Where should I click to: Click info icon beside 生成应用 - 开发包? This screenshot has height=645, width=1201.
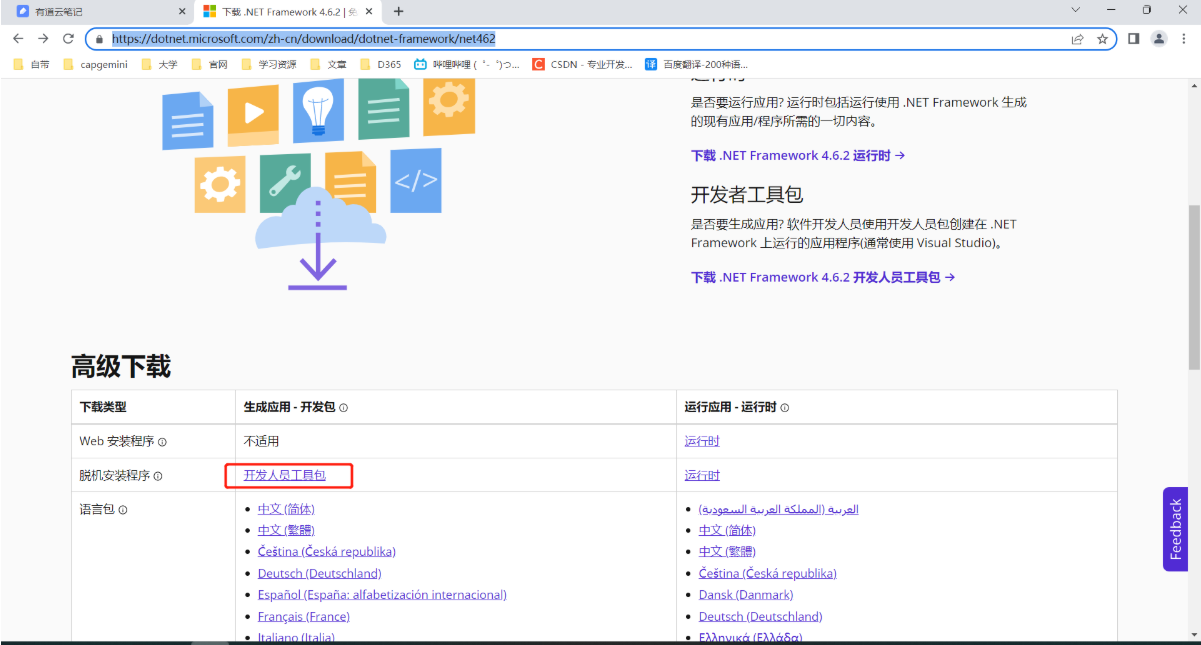343,408
